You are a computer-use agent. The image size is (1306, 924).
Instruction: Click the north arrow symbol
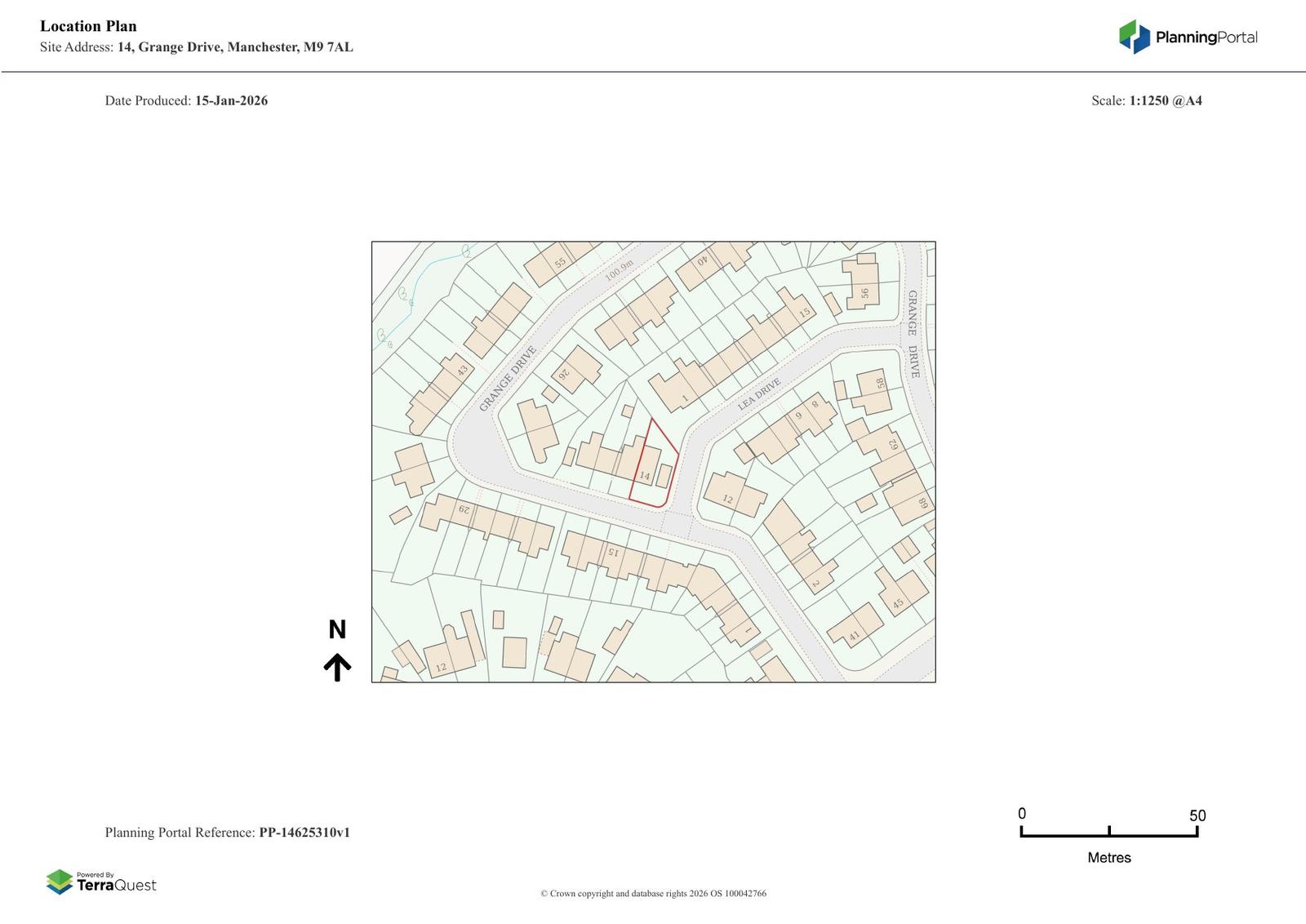(x=337, y=667)
